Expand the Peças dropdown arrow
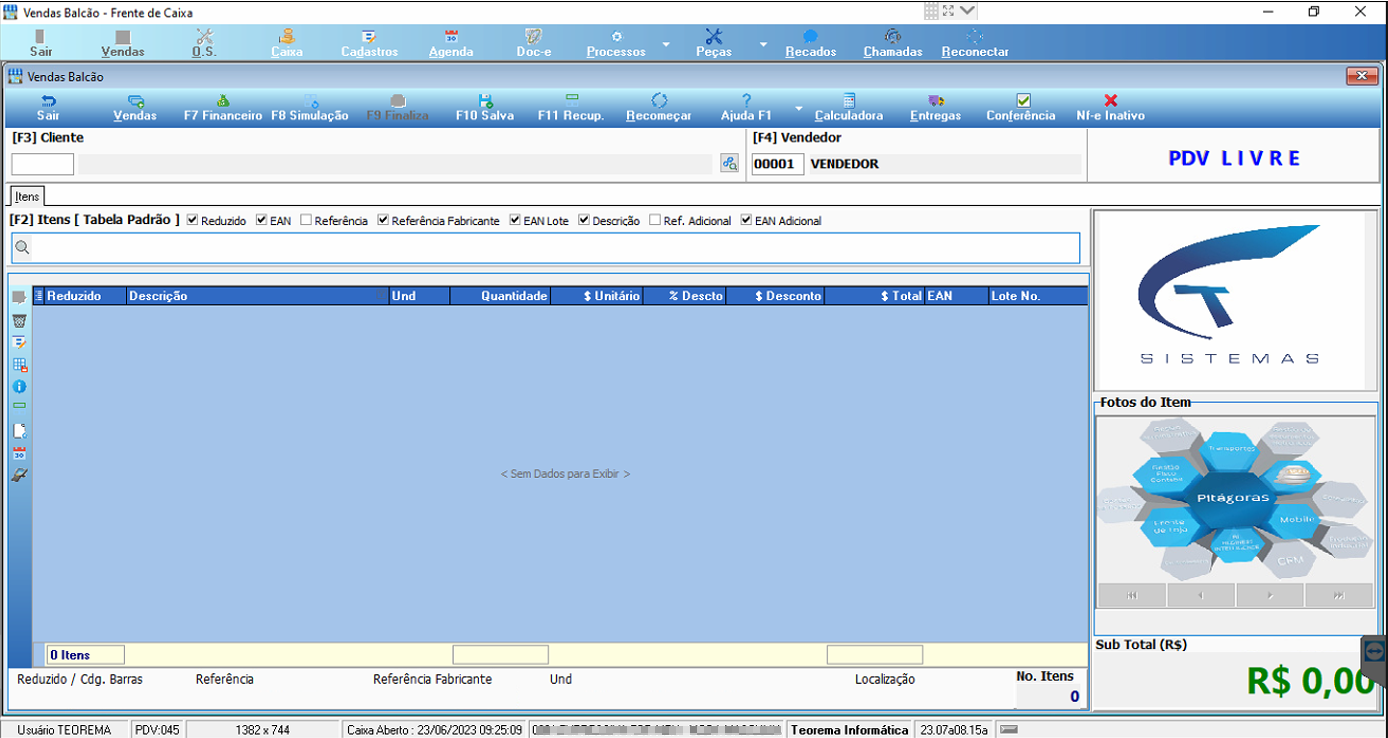Viewport: 1388px width, 738px height. pyautogui.click(x=763, y=44)
